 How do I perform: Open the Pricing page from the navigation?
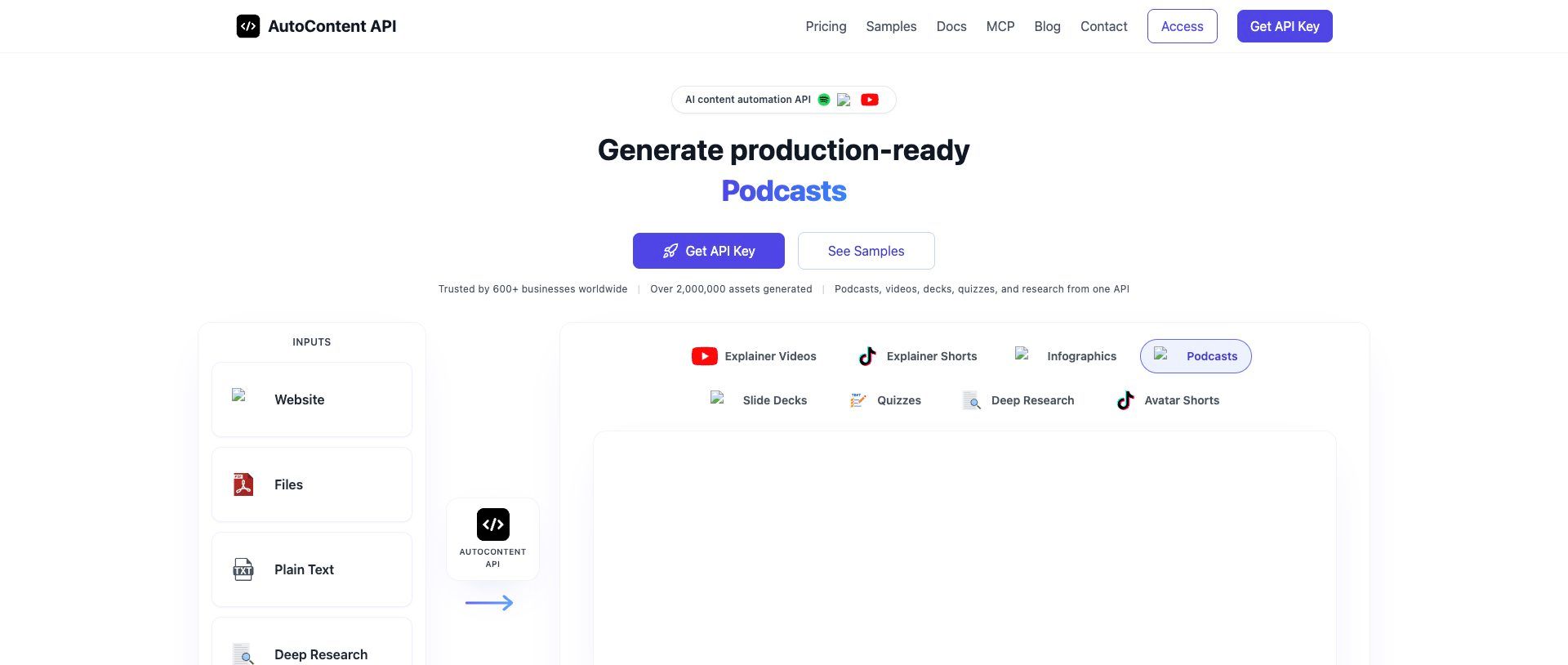[x=826, y=26]
